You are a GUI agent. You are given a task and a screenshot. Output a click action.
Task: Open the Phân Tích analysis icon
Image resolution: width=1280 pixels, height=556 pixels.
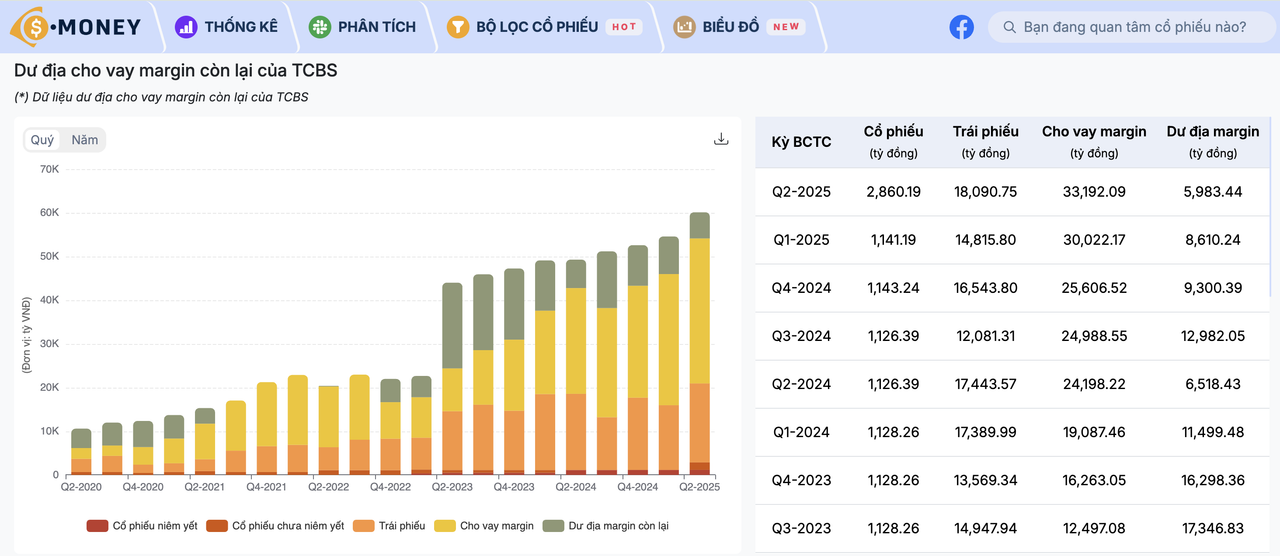coord(320,27)
